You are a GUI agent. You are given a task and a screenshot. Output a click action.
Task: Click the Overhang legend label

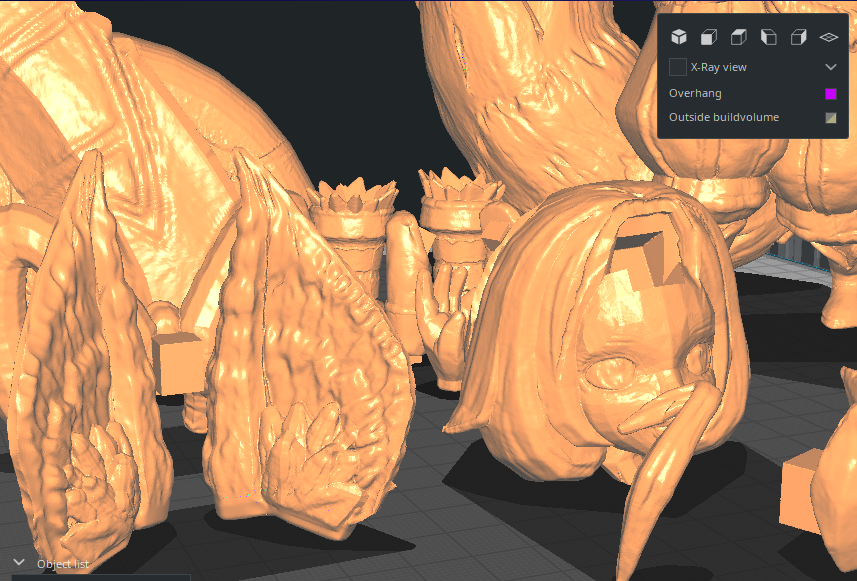(x=695, y=93)
